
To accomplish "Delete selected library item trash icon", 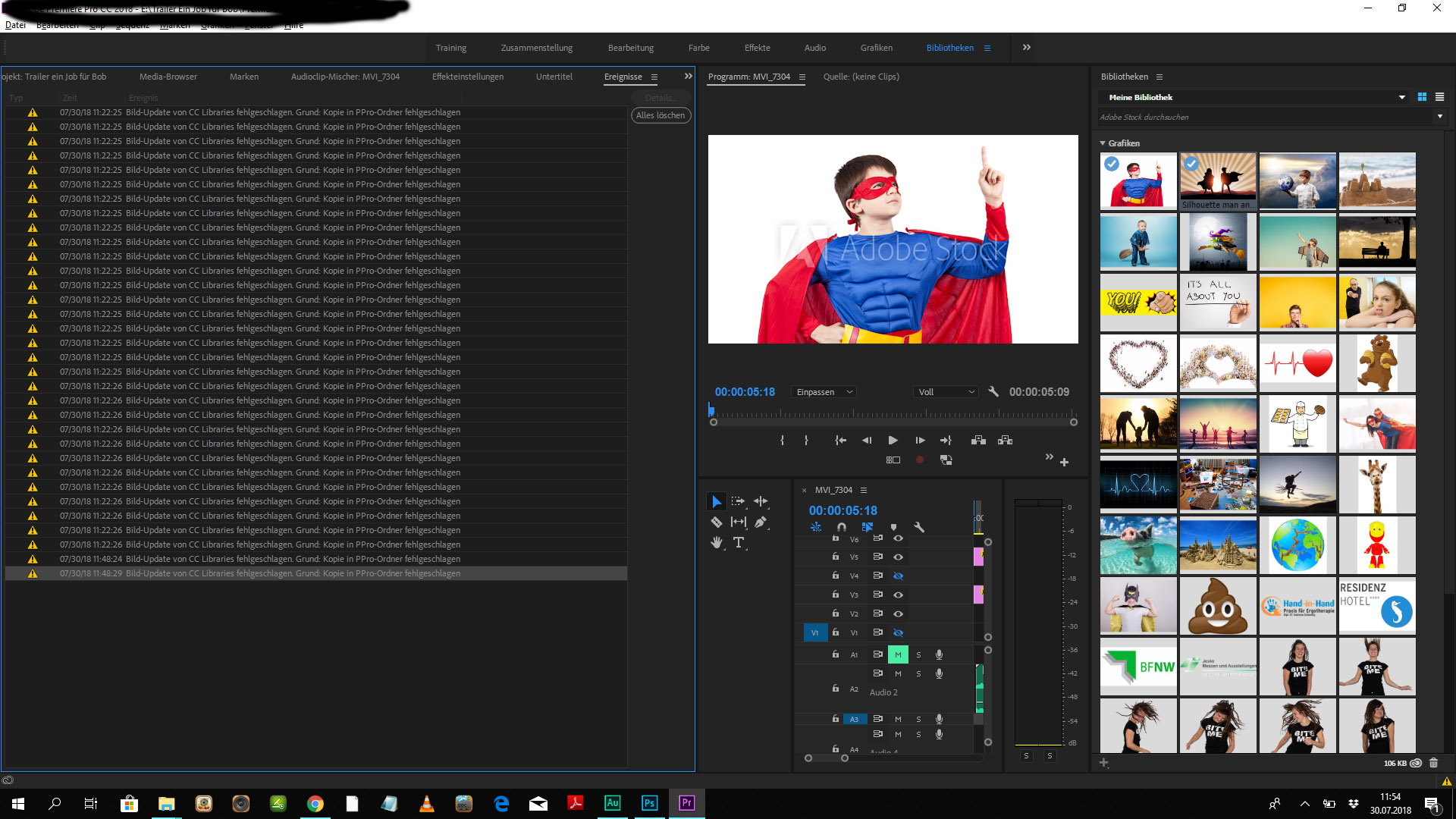I will 1433,763.
